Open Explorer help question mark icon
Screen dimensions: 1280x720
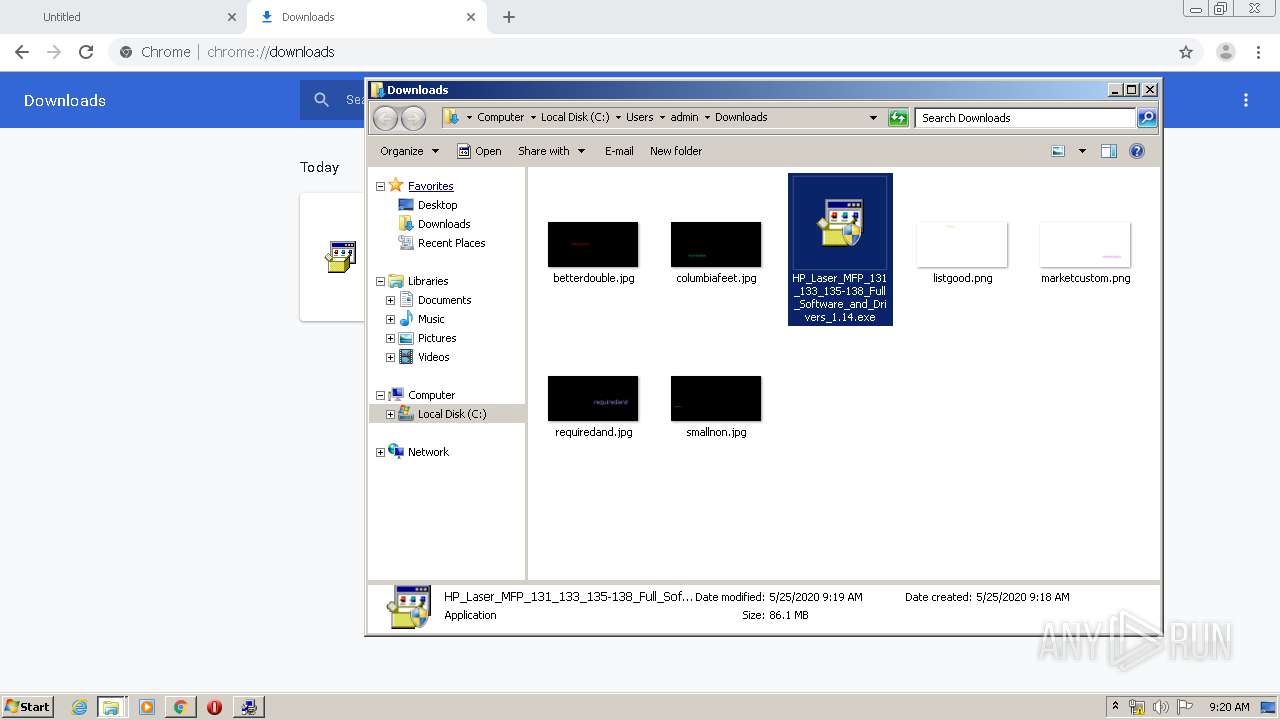point(1137,151)
